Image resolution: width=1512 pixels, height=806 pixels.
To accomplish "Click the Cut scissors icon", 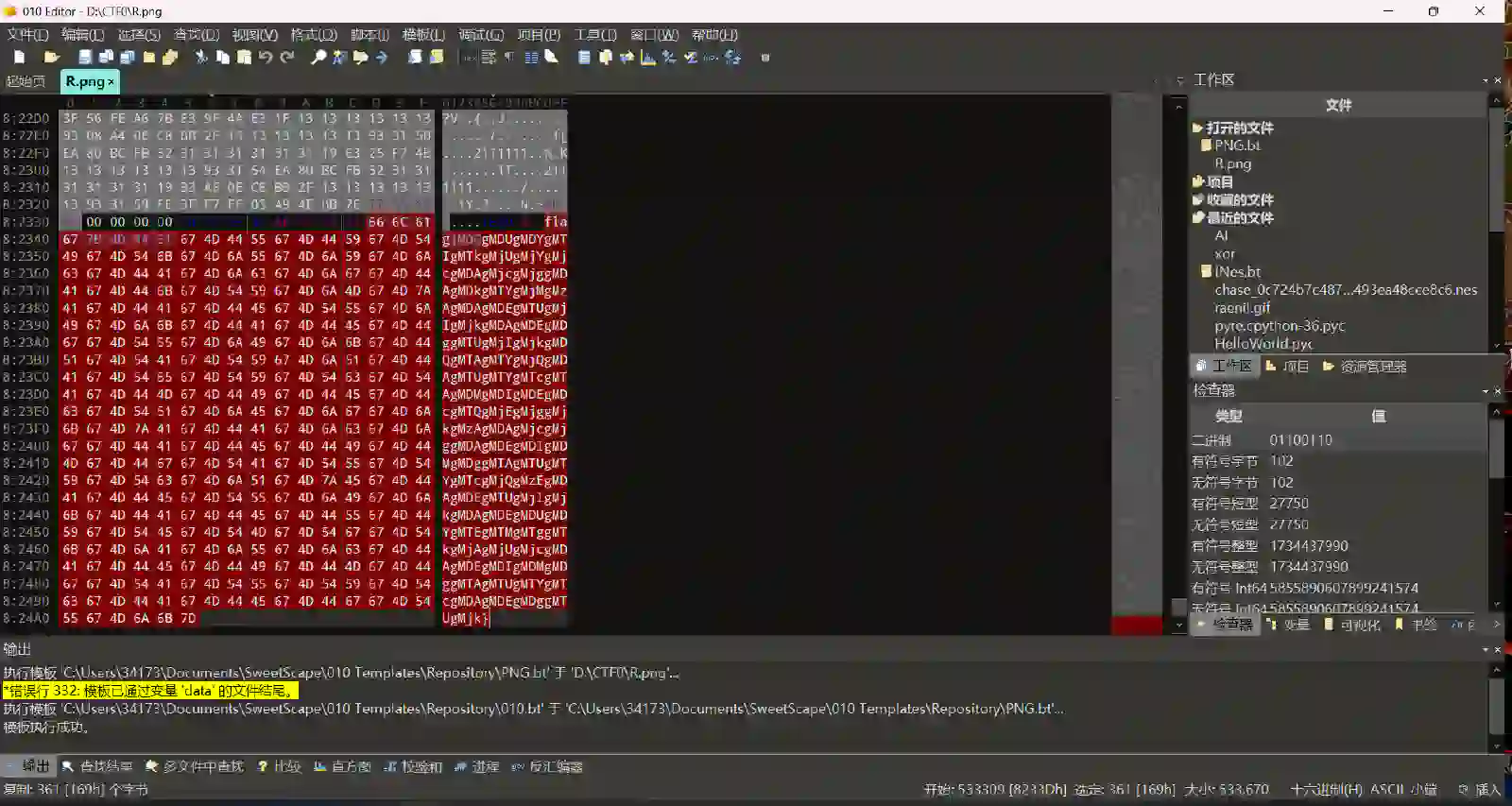I will click(x=201, y=58).
